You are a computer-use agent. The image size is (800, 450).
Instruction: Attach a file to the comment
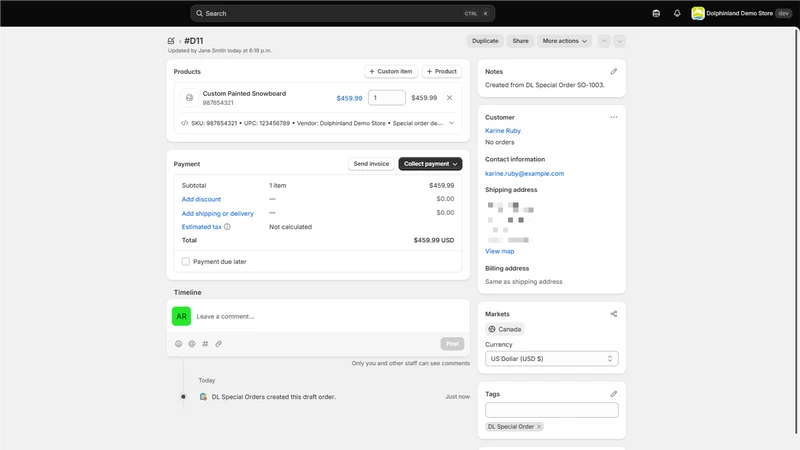point(218,344)
